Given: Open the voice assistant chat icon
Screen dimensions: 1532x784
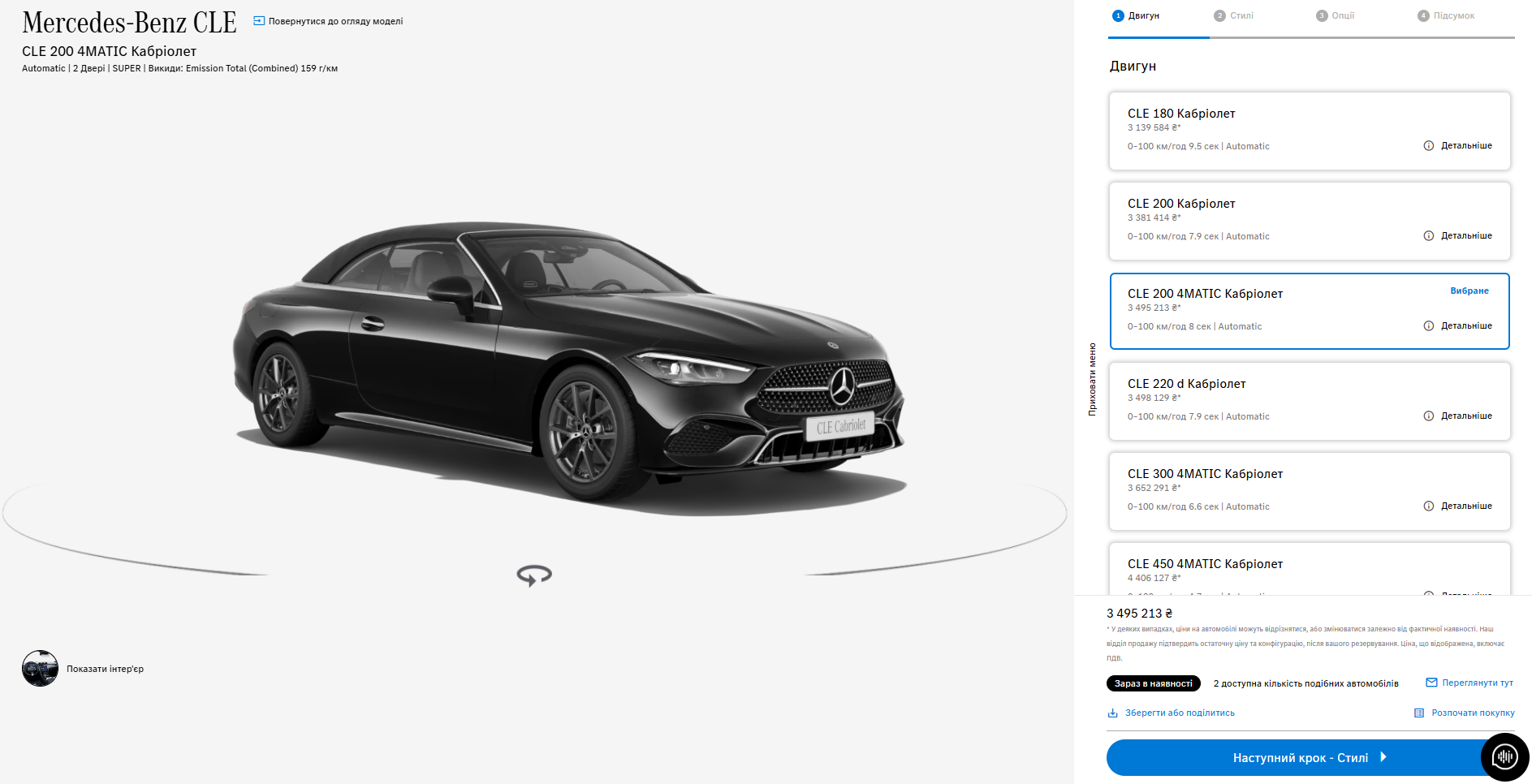Looking at the screenshot, I should [x=1504, y=757].
